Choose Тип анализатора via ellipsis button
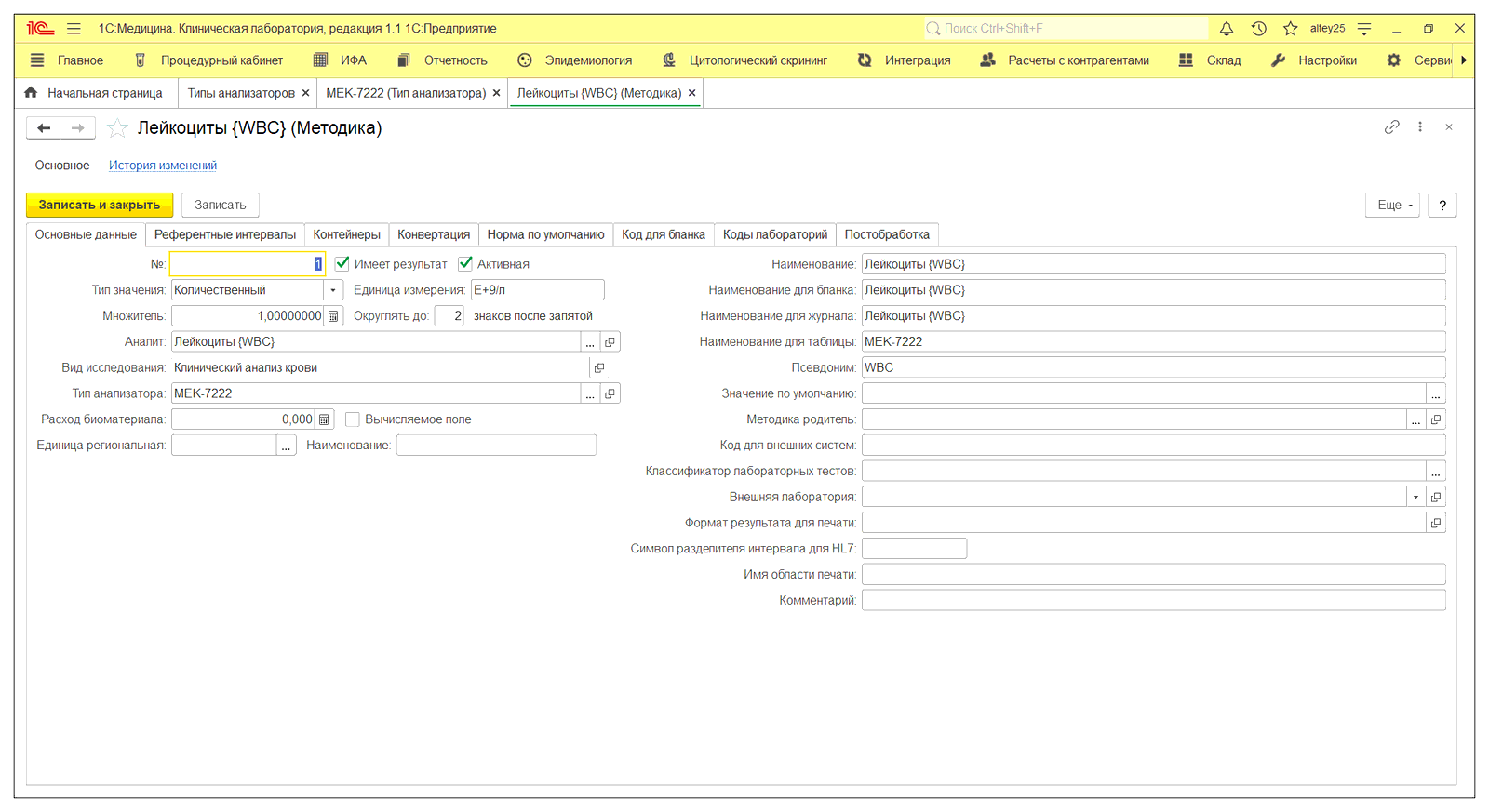 click(590, 394)
